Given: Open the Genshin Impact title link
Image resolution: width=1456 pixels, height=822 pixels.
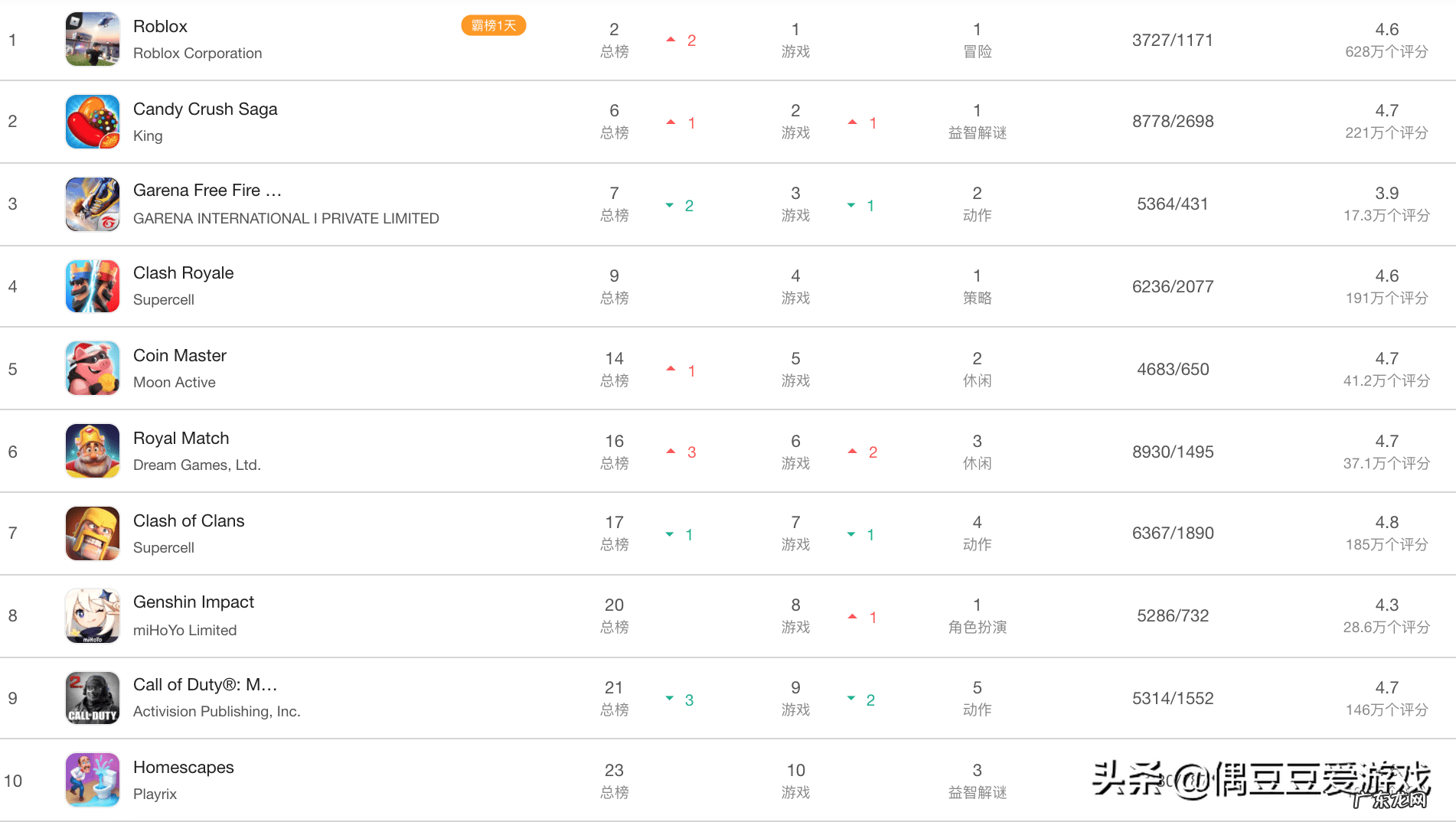Looking at the screenshot, I should 193,602.
